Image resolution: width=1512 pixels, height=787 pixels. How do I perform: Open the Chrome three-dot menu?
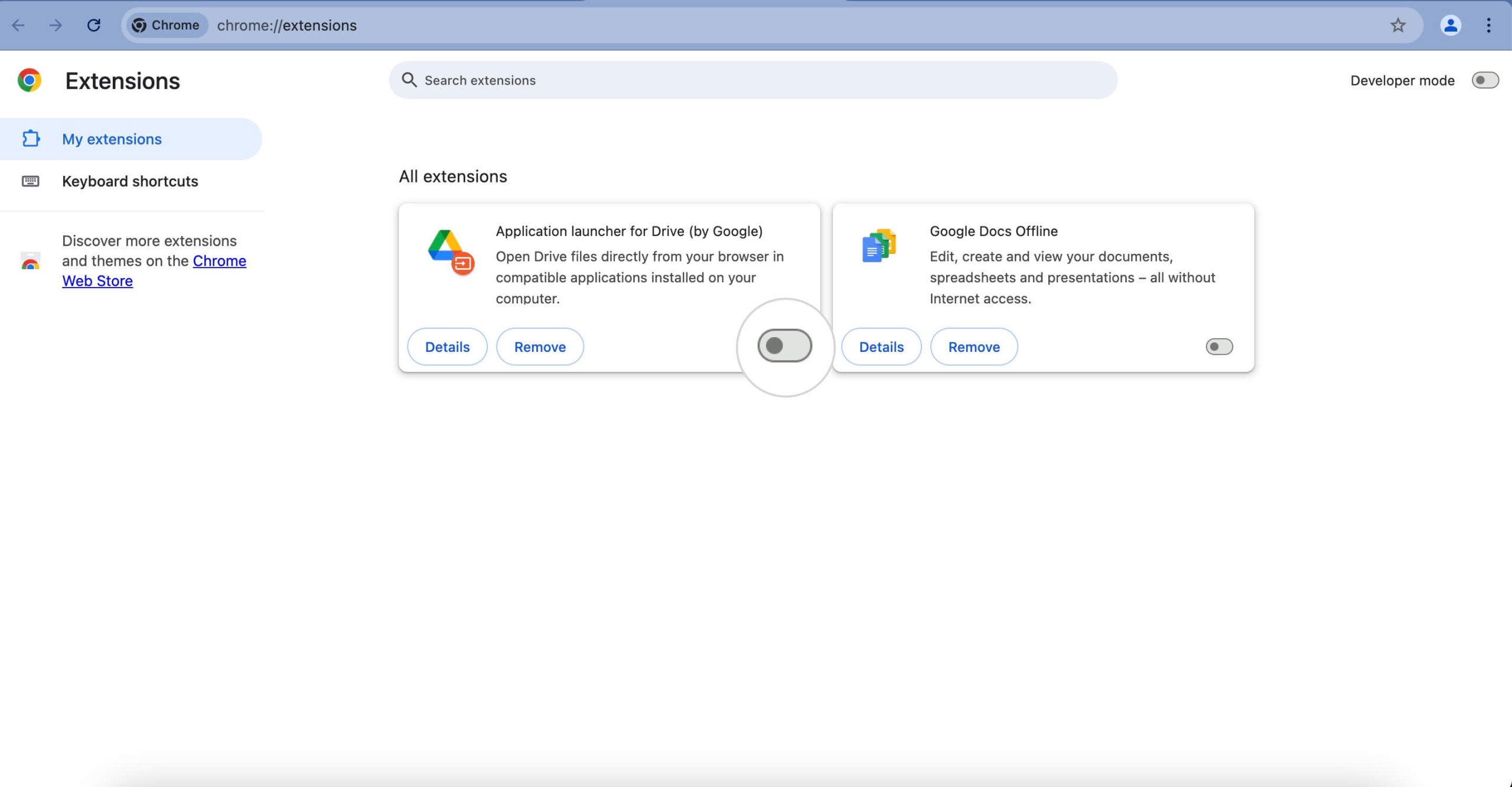(x=1488, y=25)
